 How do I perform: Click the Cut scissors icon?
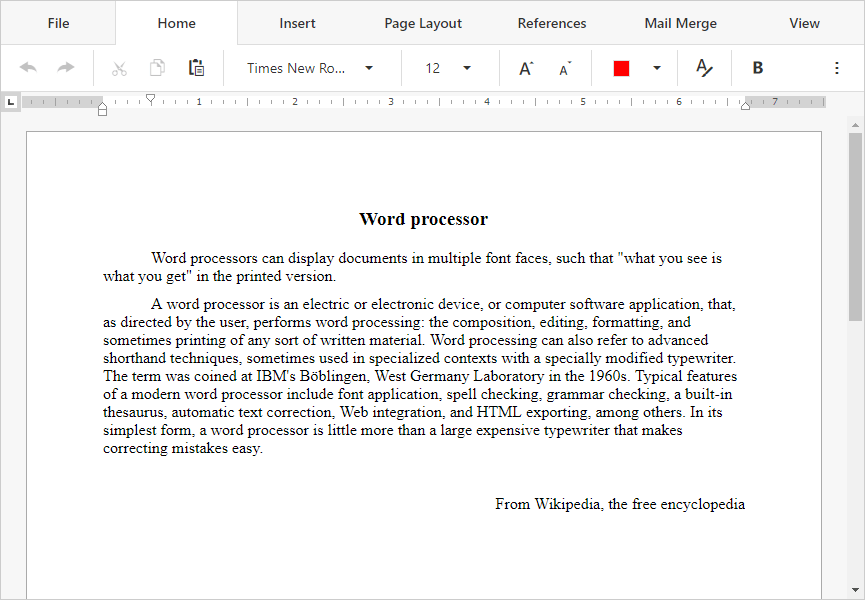[119, 68]
